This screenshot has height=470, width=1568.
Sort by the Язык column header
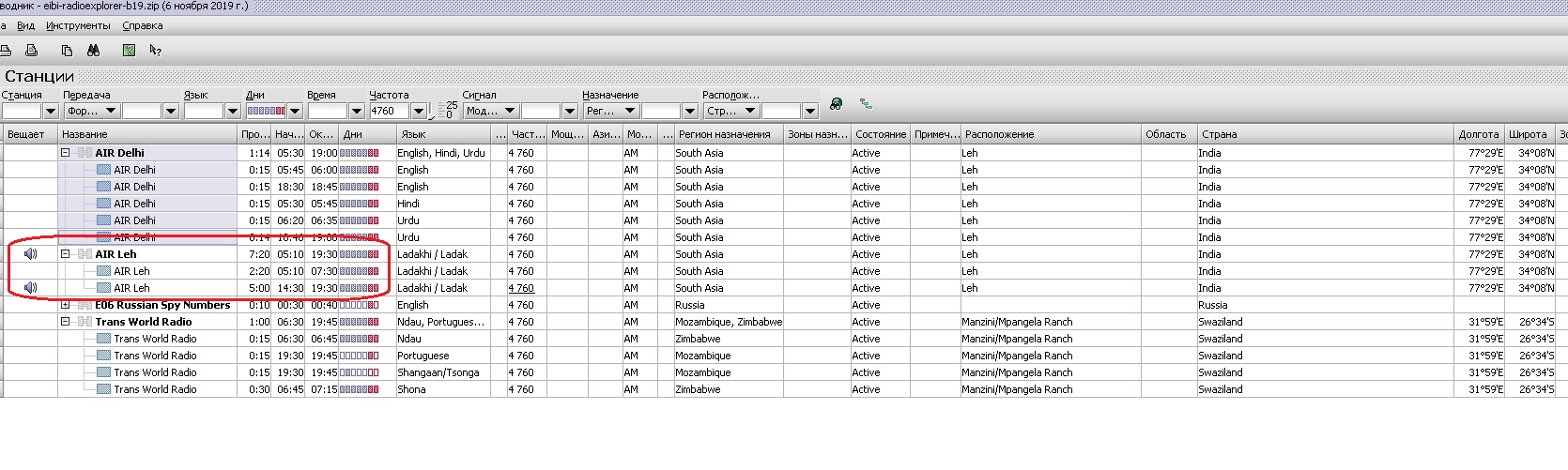click(443, 134)
